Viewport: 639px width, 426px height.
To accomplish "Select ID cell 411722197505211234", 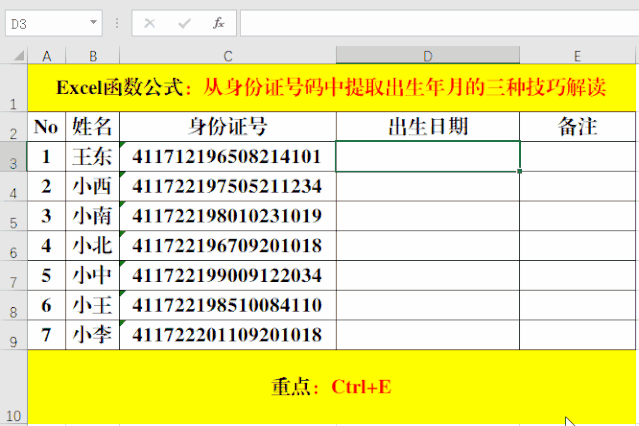I will 228,186.
